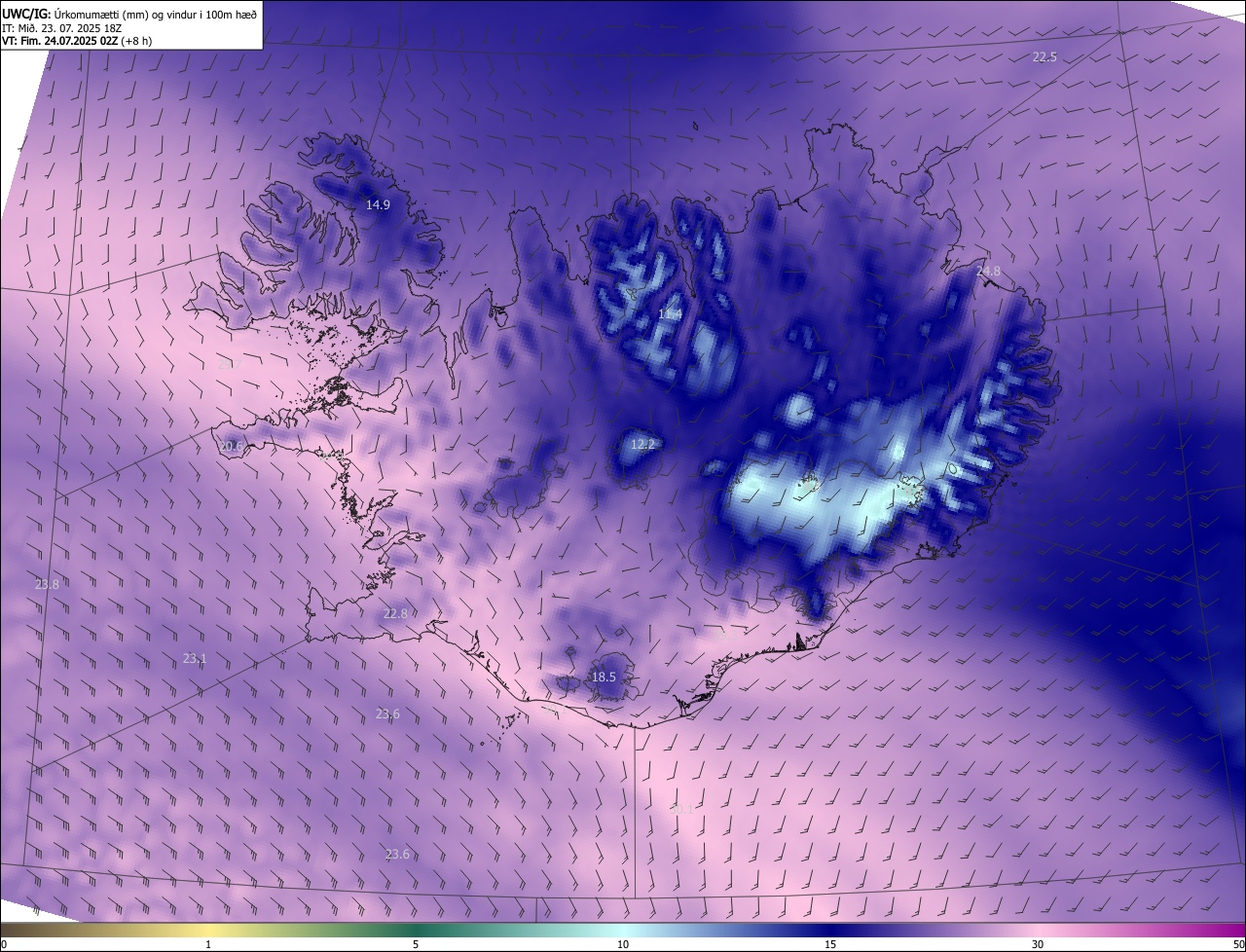Click the title line starting with UWC/IG
Viewport: 1246px width, 952px height.
click(129, 13)
